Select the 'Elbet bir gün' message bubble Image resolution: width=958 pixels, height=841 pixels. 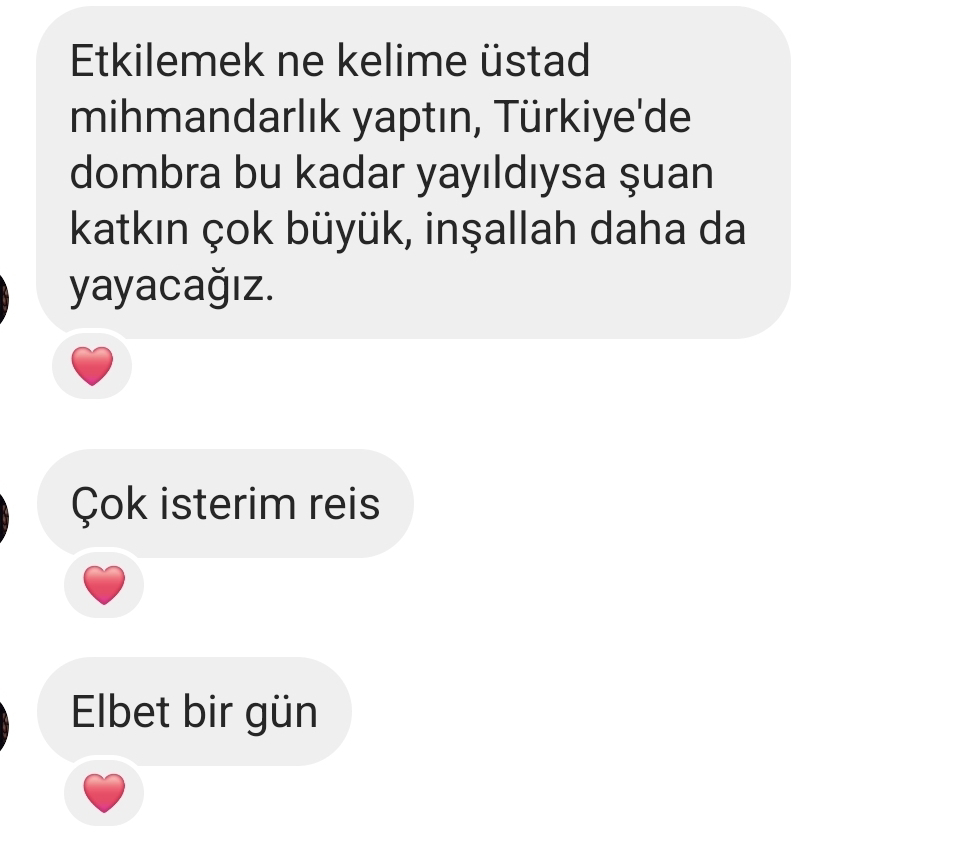(x=194, y=712)
